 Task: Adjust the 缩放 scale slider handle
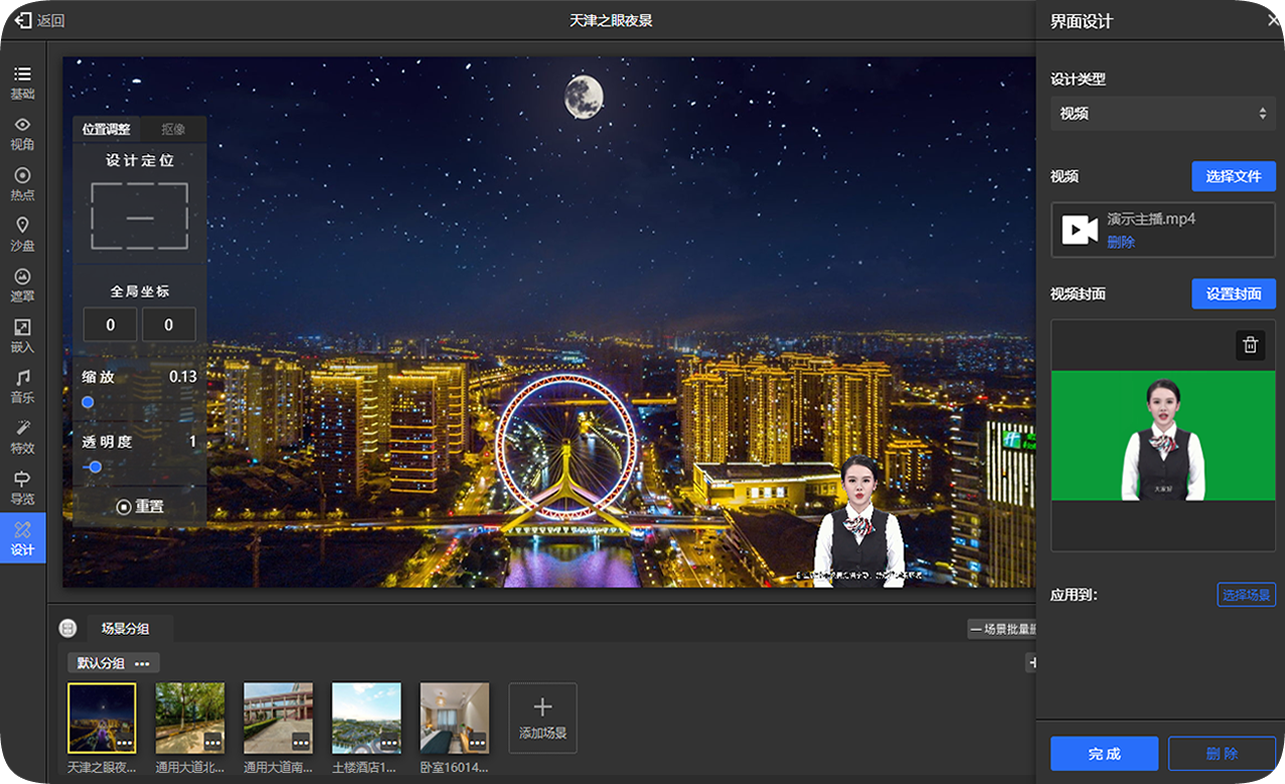click(88, 402)
